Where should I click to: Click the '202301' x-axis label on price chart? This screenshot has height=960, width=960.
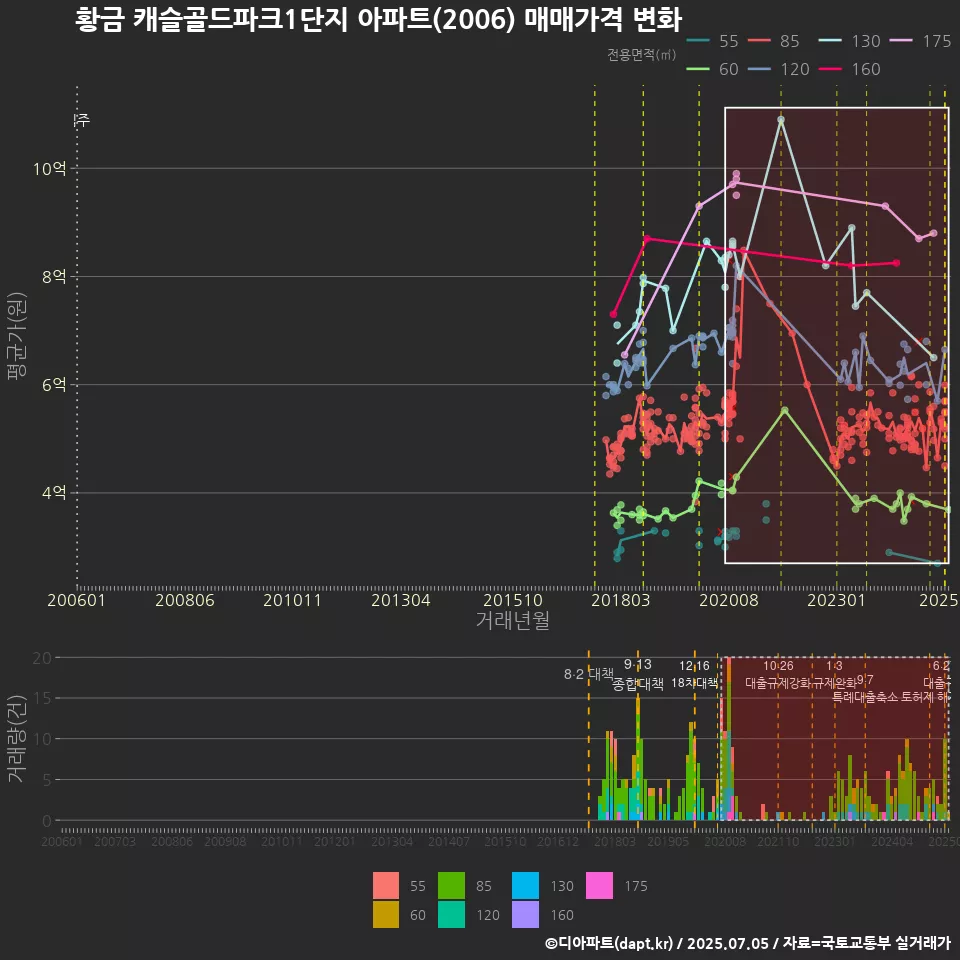[837, 600]
